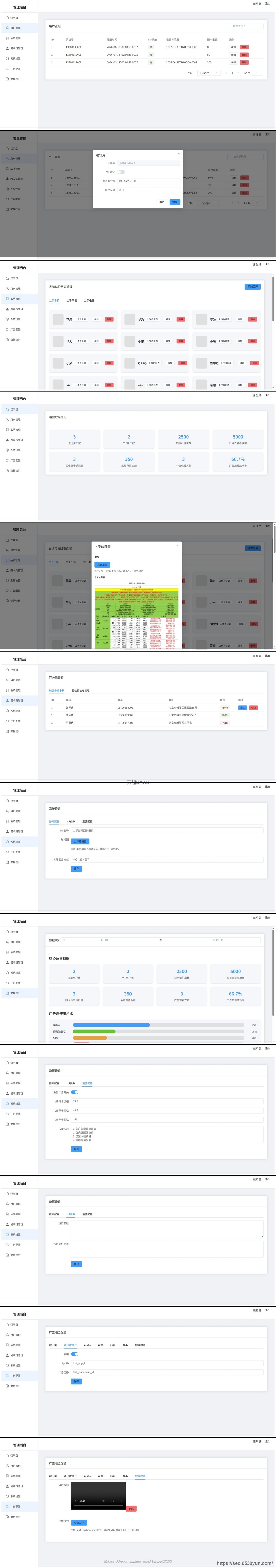Click 拒绝 for recycler 张师傅
Screen dimensions: 276x1568
(x=253, y=707)
